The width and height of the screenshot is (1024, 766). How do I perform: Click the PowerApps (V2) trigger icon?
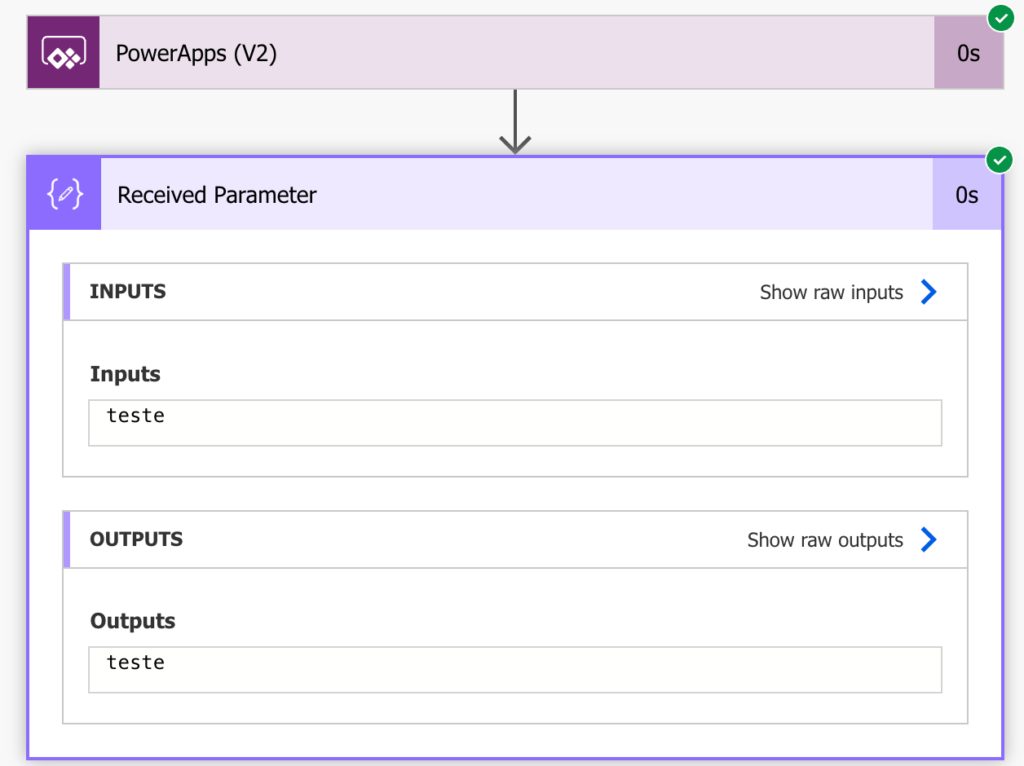[x=63, y=51]
